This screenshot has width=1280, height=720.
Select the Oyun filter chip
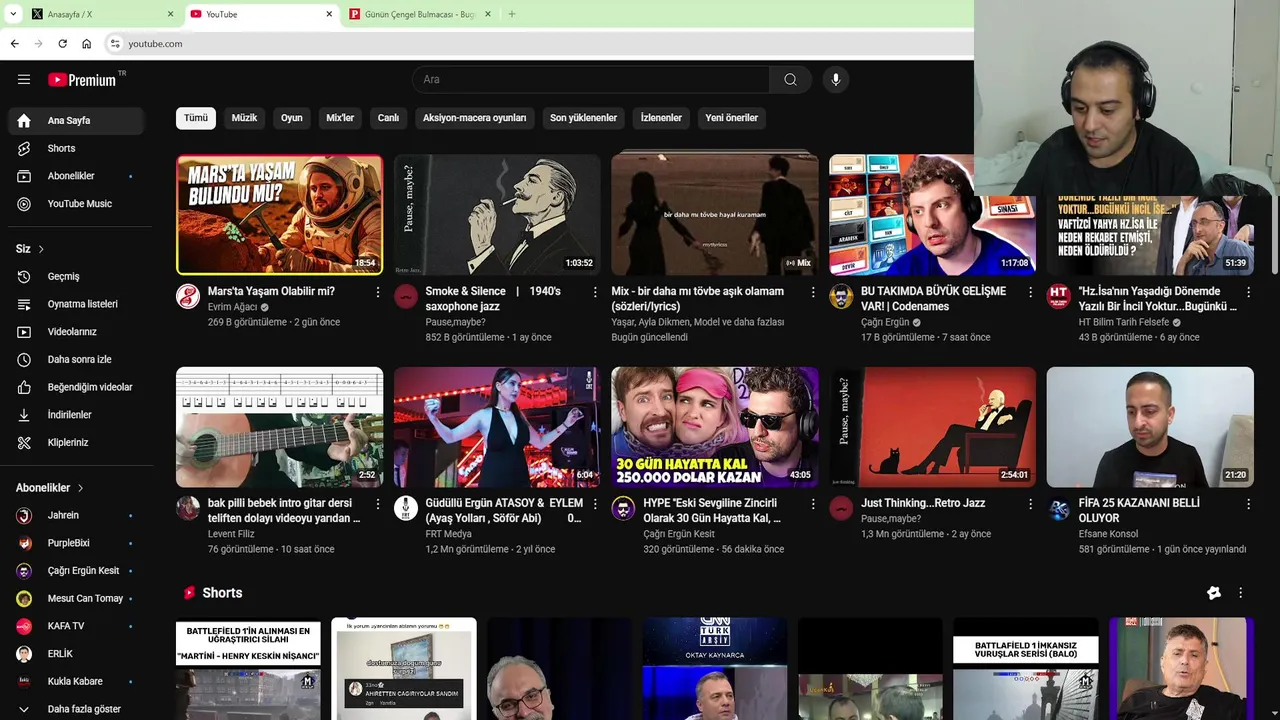point(291,118)
